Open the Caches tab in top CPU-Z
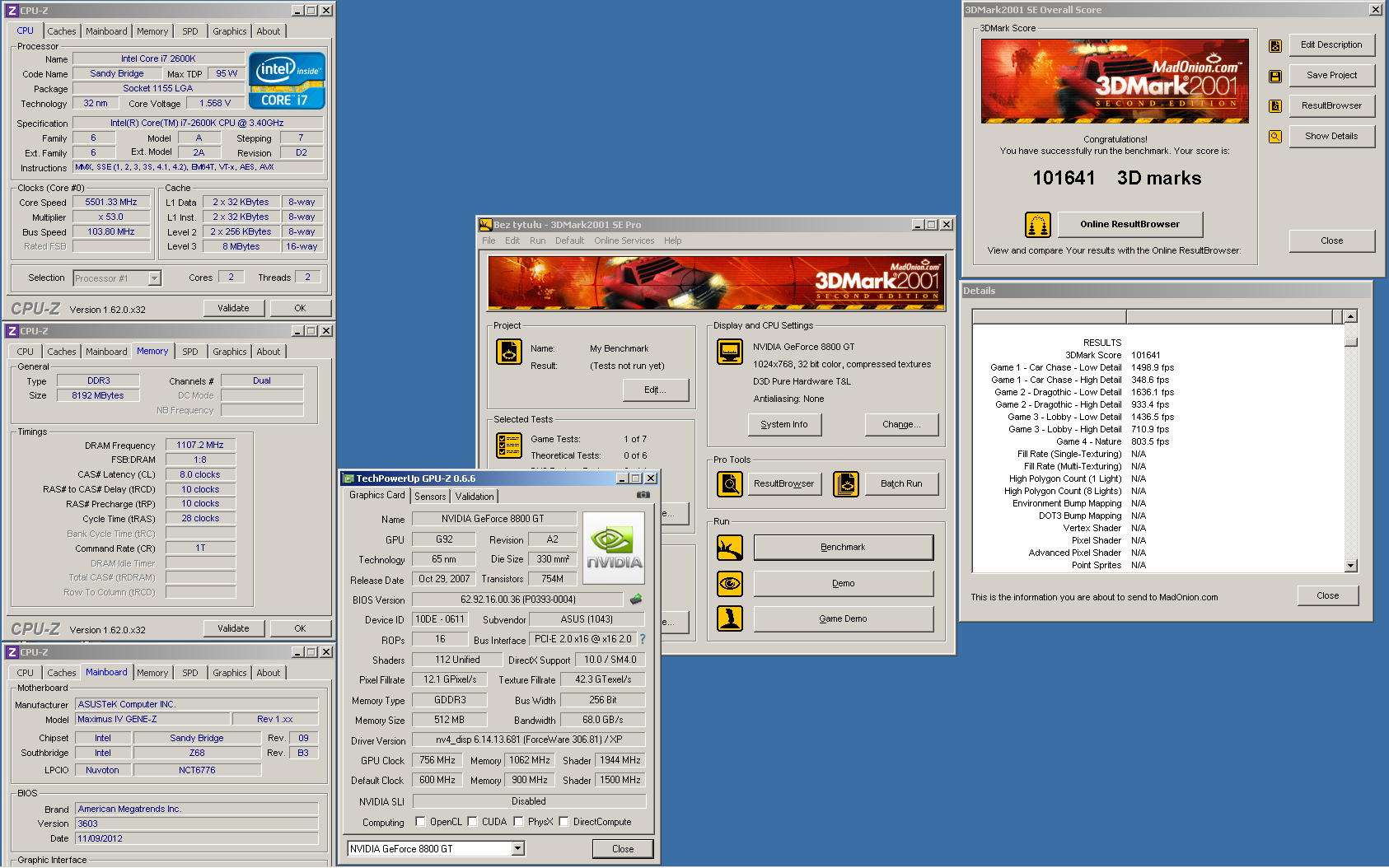 pos(61,31)
